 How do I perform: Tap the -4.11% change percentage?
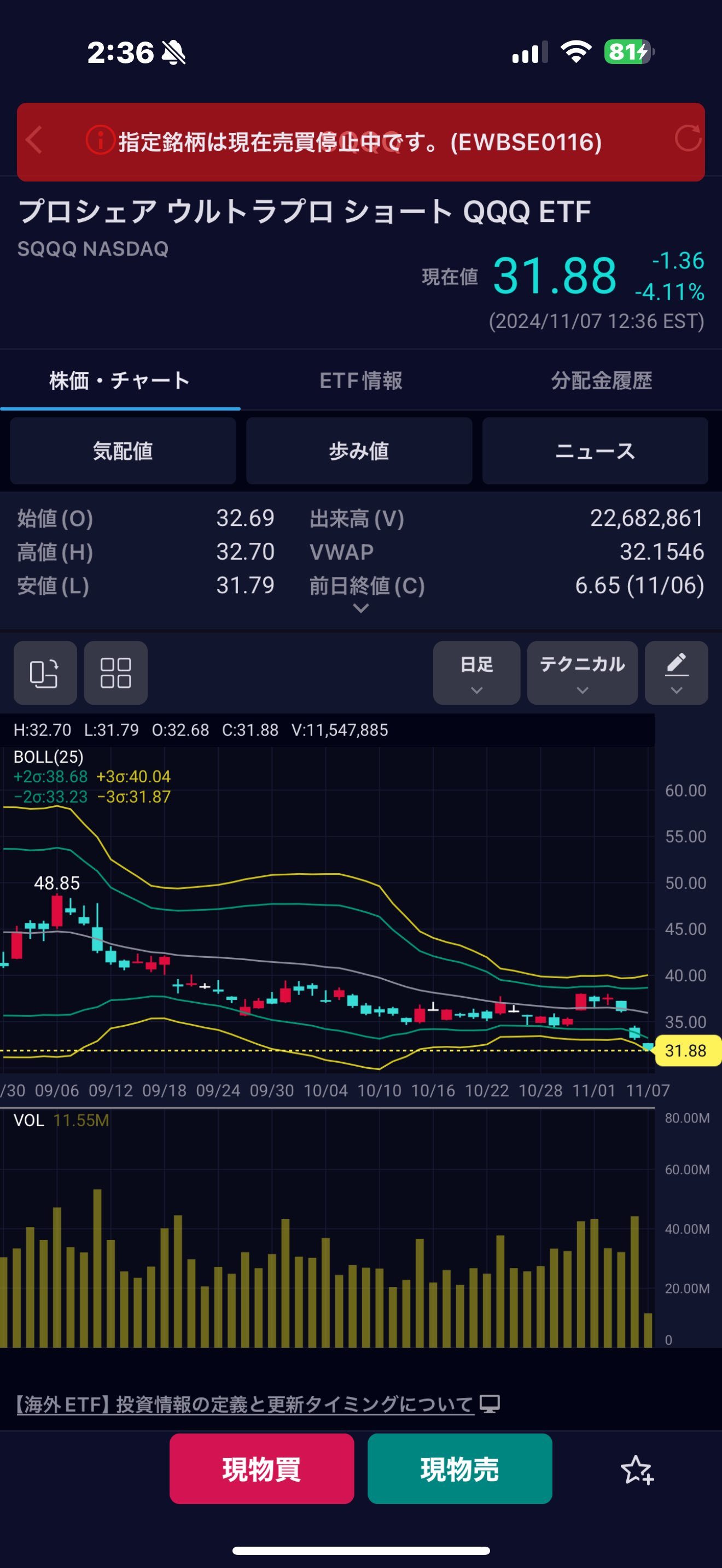click(669, 292)
